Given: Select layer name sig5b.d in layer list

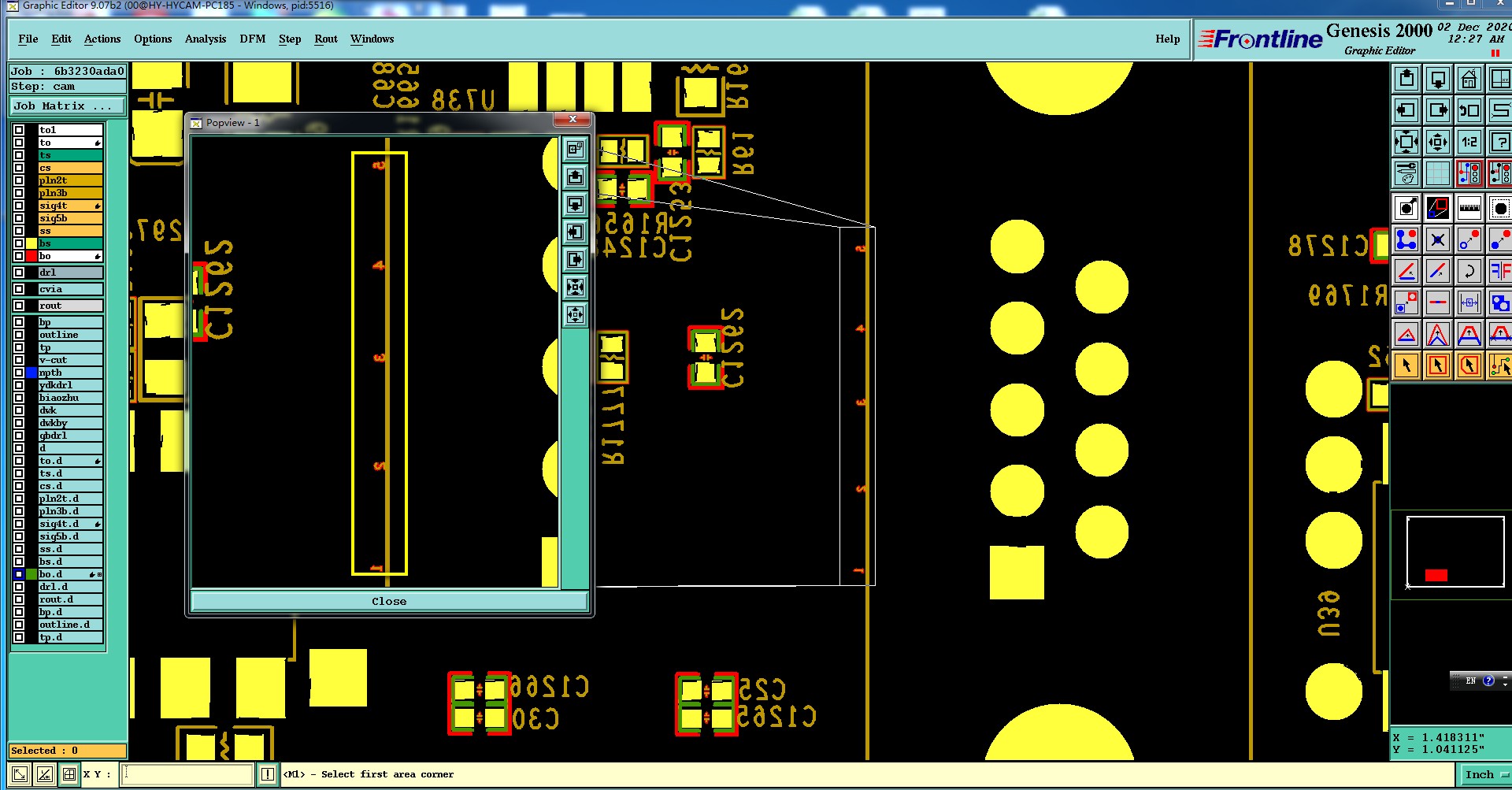Looking at the screenshot, I should coord(70,536).
